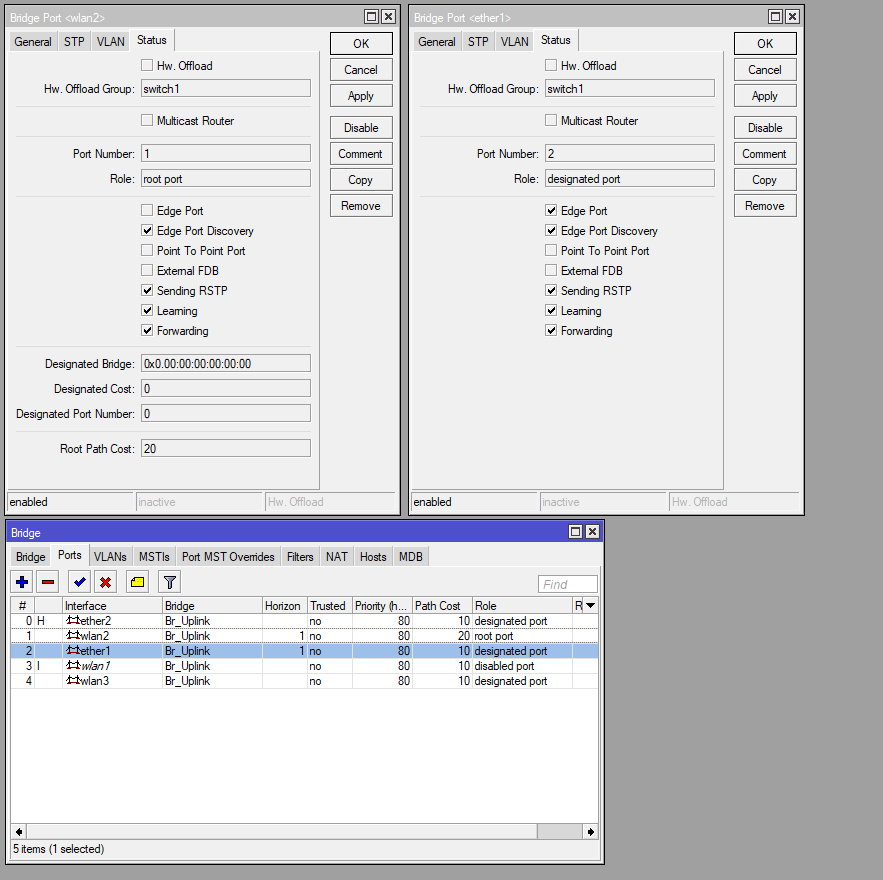
Task: Click the red X Disable icon
Action: (105, 582)
